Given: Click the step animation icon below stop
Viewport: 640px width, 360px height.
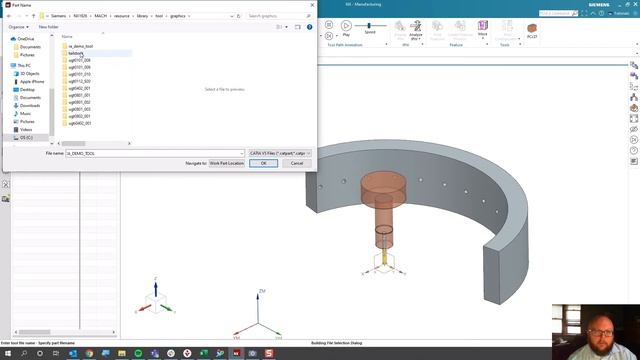Looking at the screenshot, I should click(329, 36).
